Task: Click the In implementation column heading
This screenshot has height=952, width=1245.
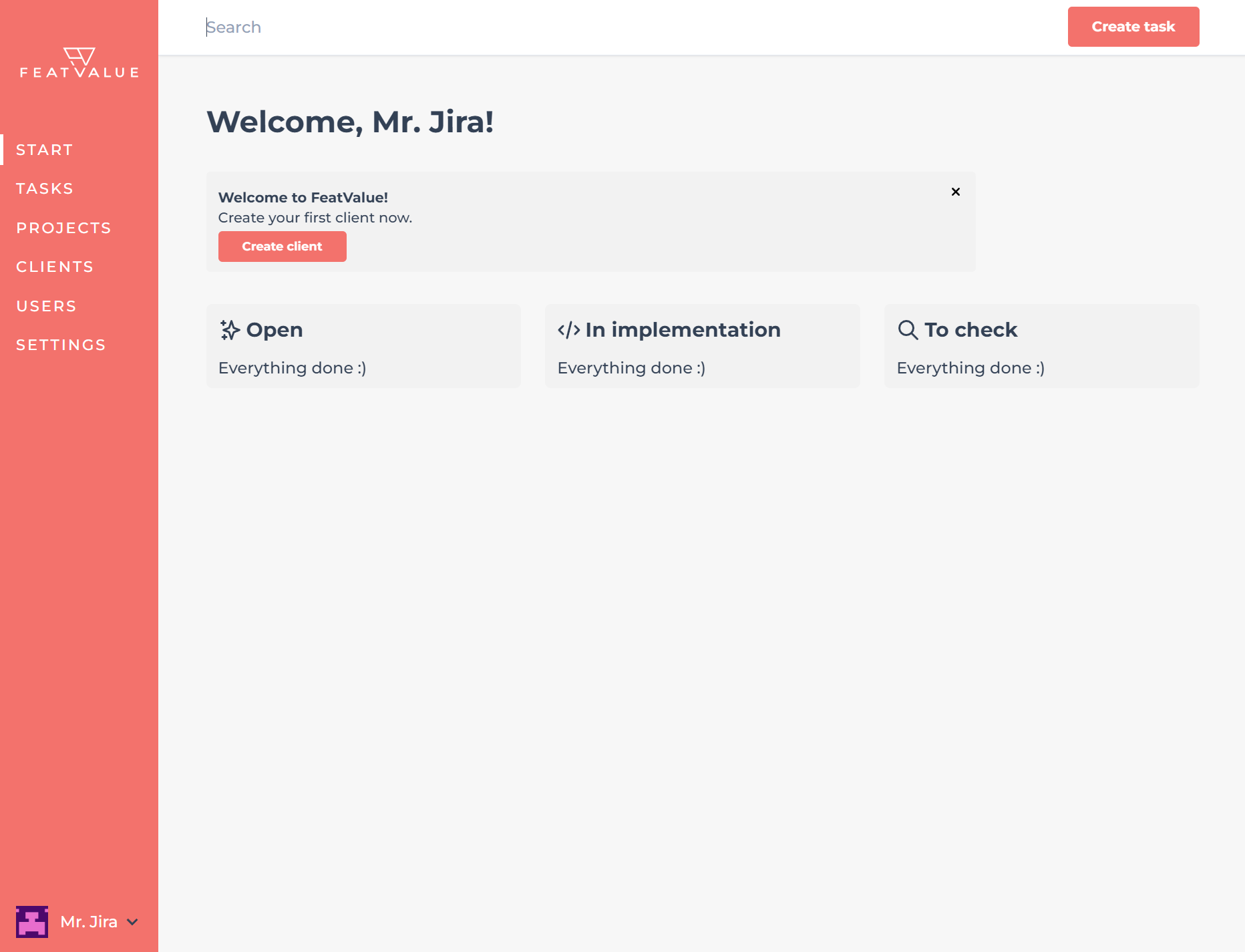Action: coord(683,330)
